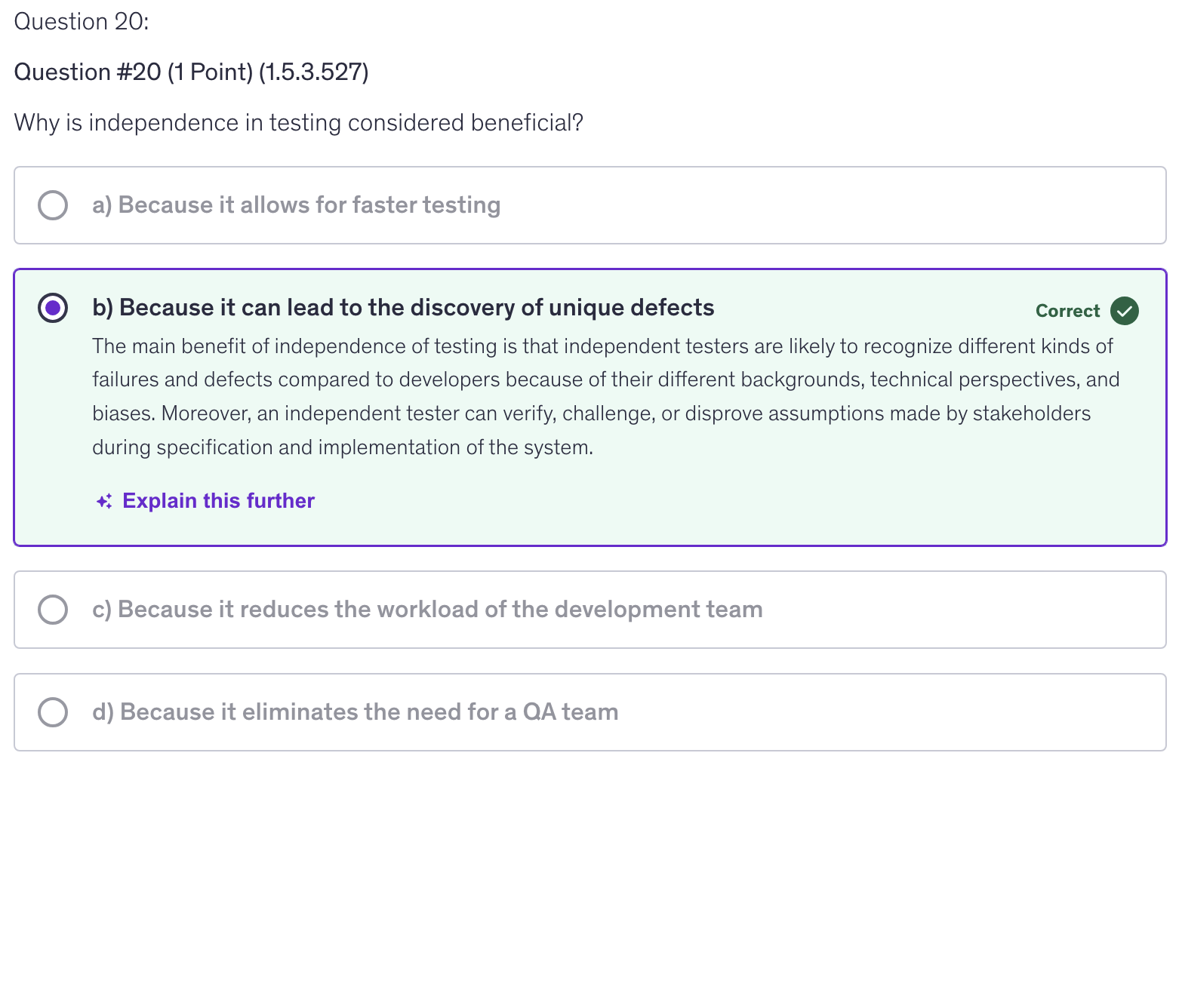Click the explanation paragraph in option b
The height and width of the screenshot is (1008, 1182).
click(604, 397)
